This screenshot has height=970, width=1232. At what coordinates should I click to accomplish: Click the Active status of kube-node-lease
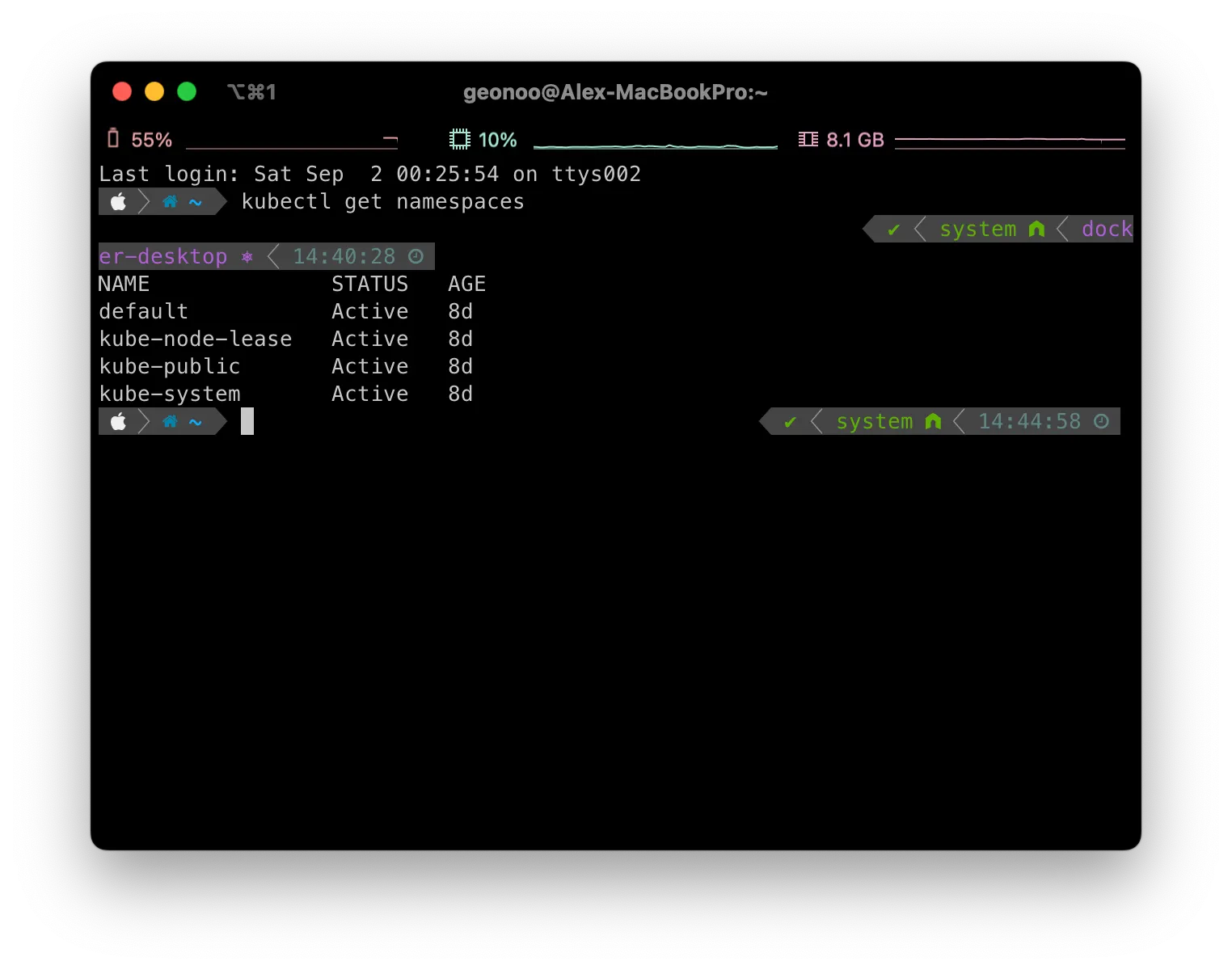[x=369, y=339]
